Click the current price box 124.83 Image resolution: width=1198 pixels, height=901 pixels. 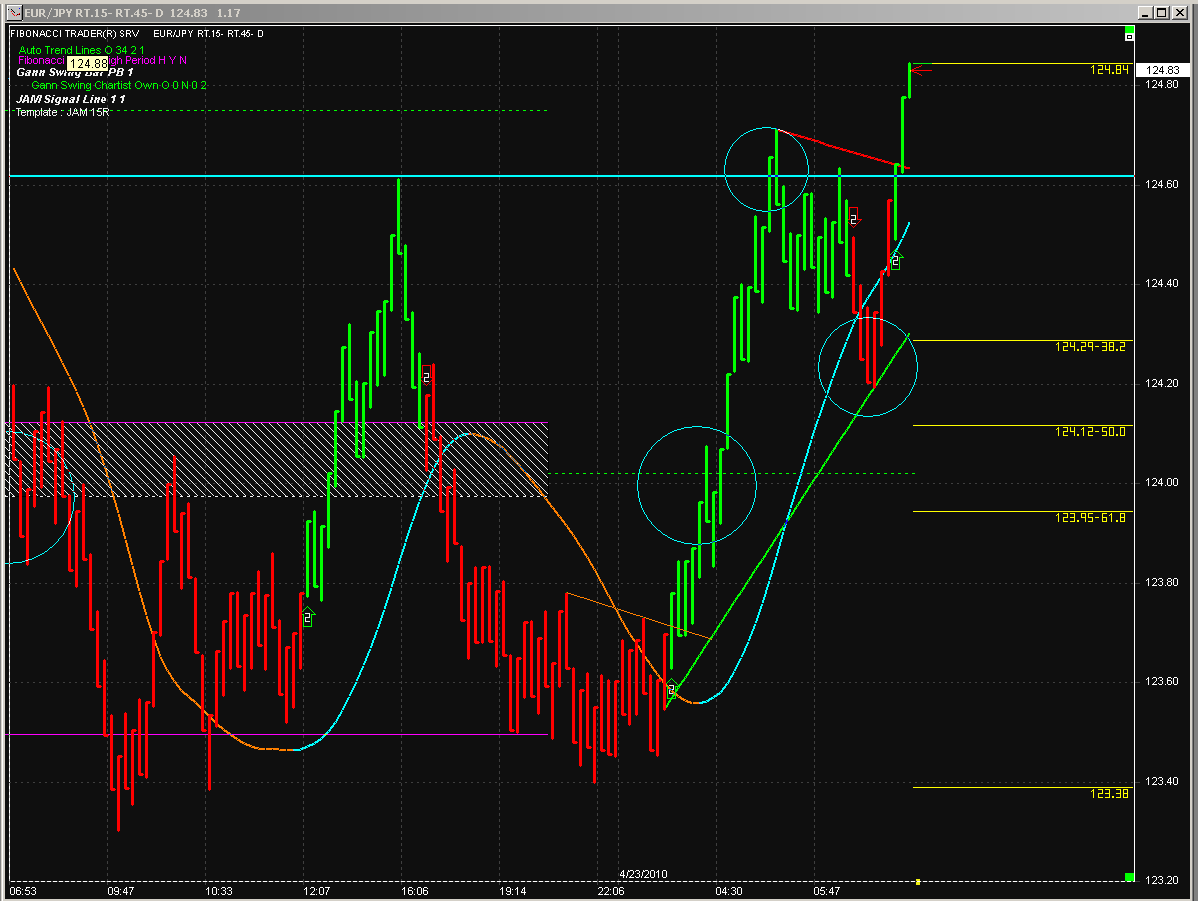tap(1163, 70)
